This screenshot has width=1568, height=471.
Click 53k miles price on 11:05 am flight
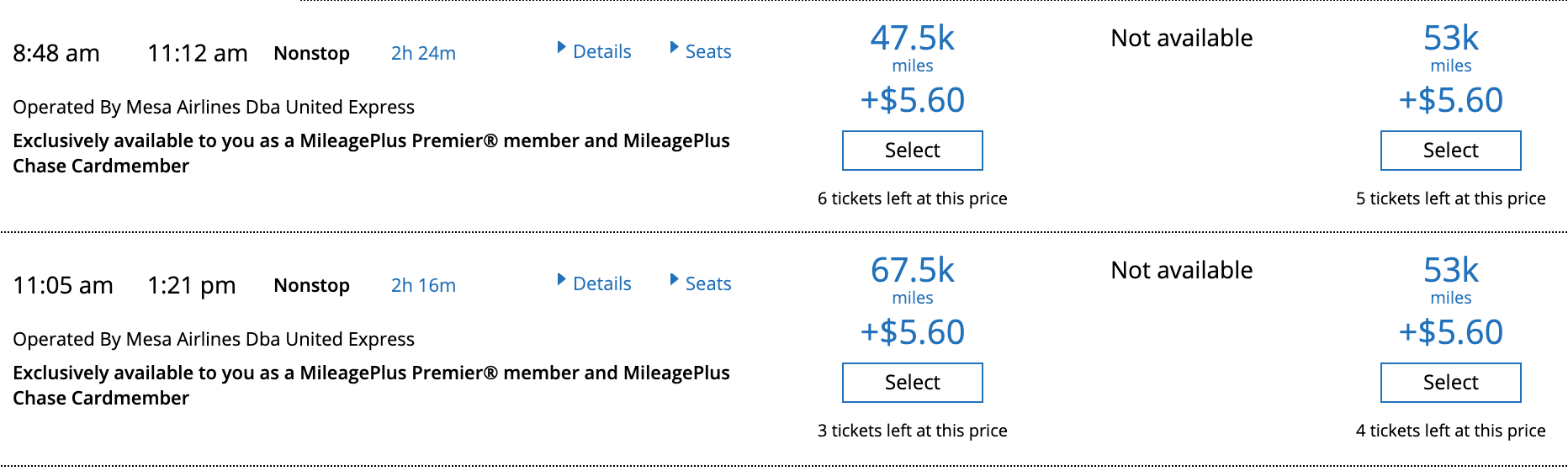1450,271
